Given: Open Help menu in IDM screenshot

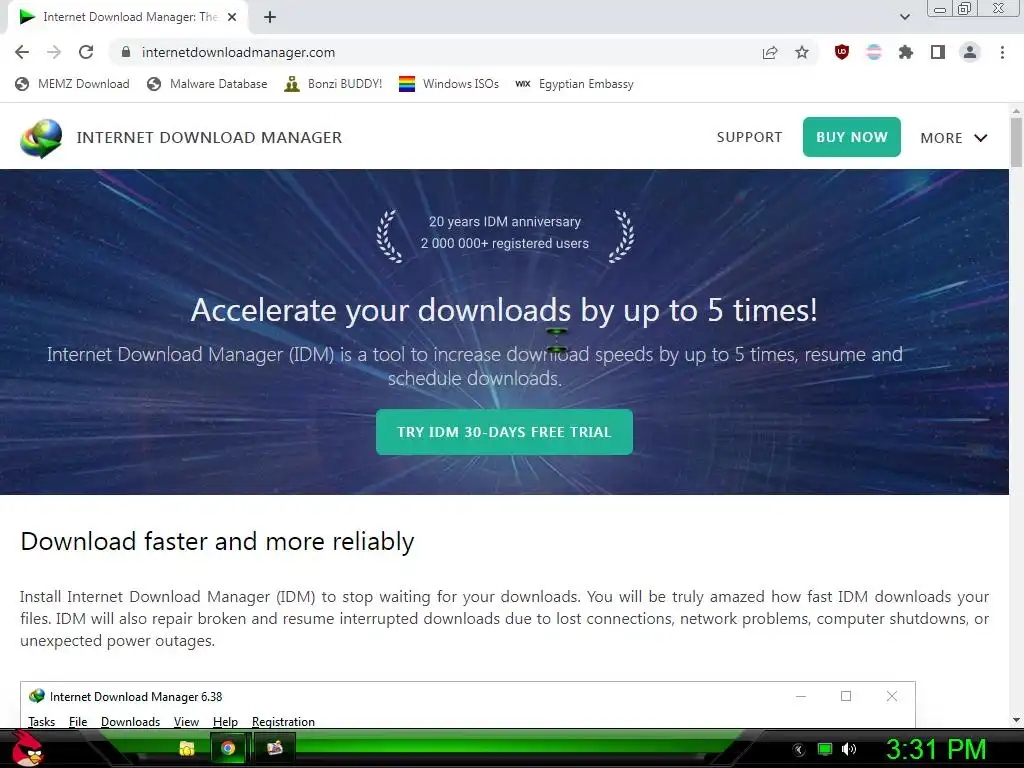Looking at the screenshot, I should click(225, 721).
